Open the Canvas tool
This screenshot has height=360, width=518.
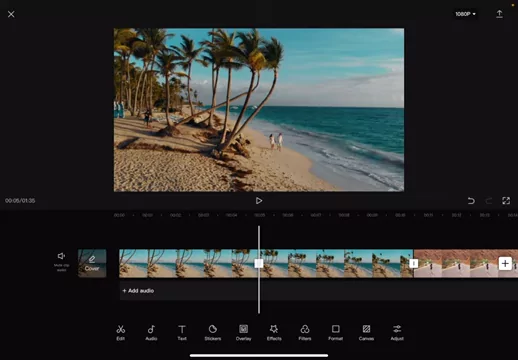point(366,333)
